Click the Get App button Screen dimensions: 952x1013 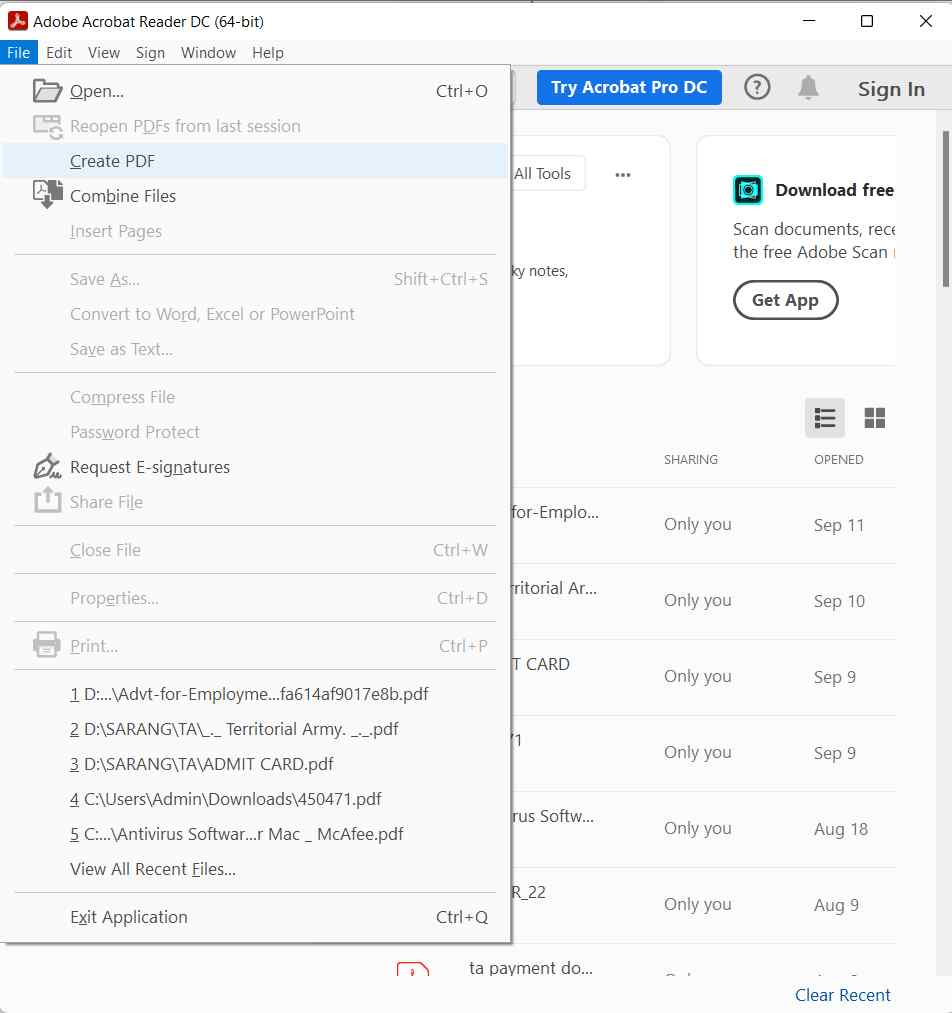[785, 300]
